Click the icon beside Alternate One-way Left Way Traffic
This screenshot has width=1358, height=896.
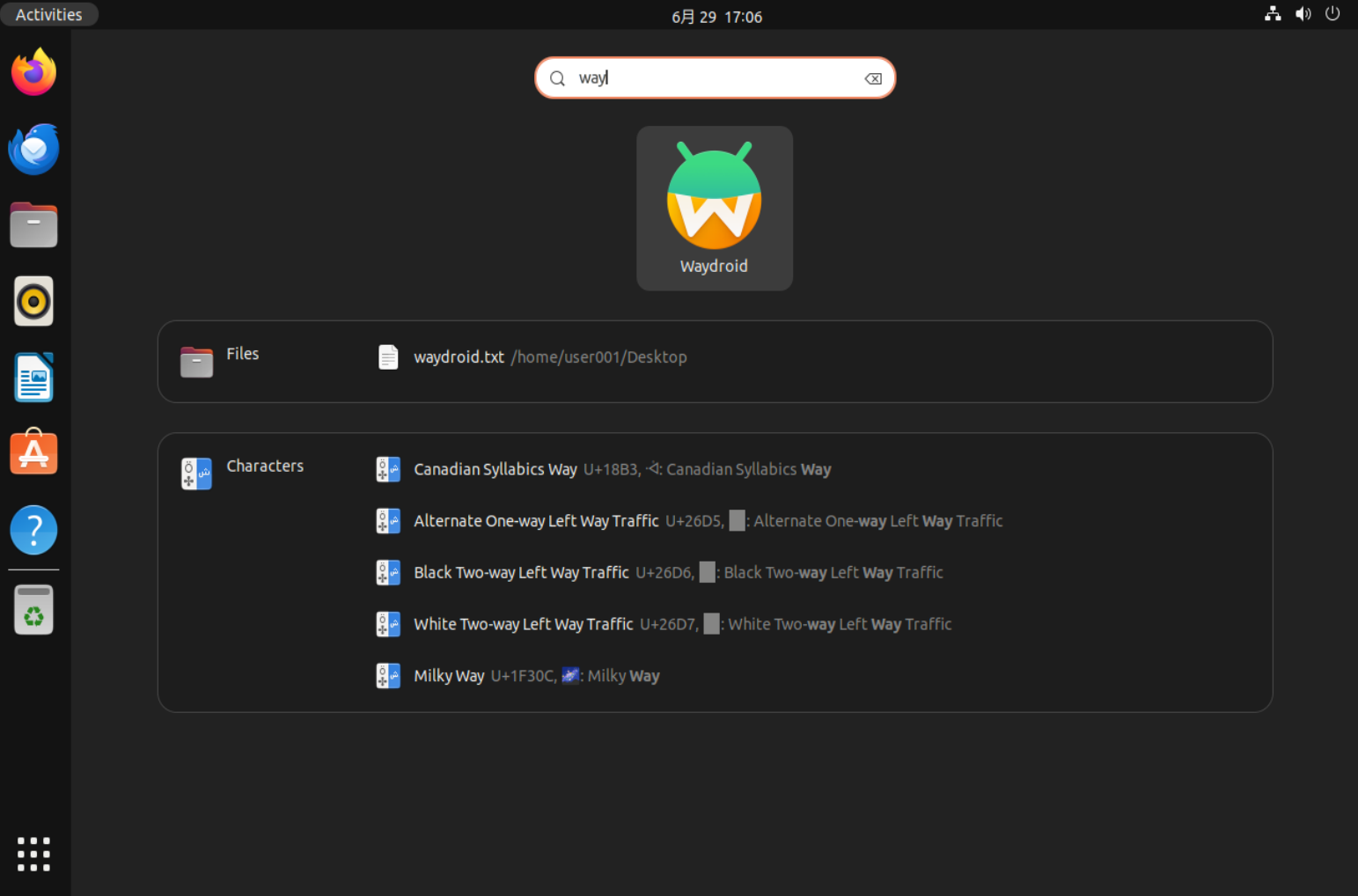pyautogui.click(x=388, y=521)
